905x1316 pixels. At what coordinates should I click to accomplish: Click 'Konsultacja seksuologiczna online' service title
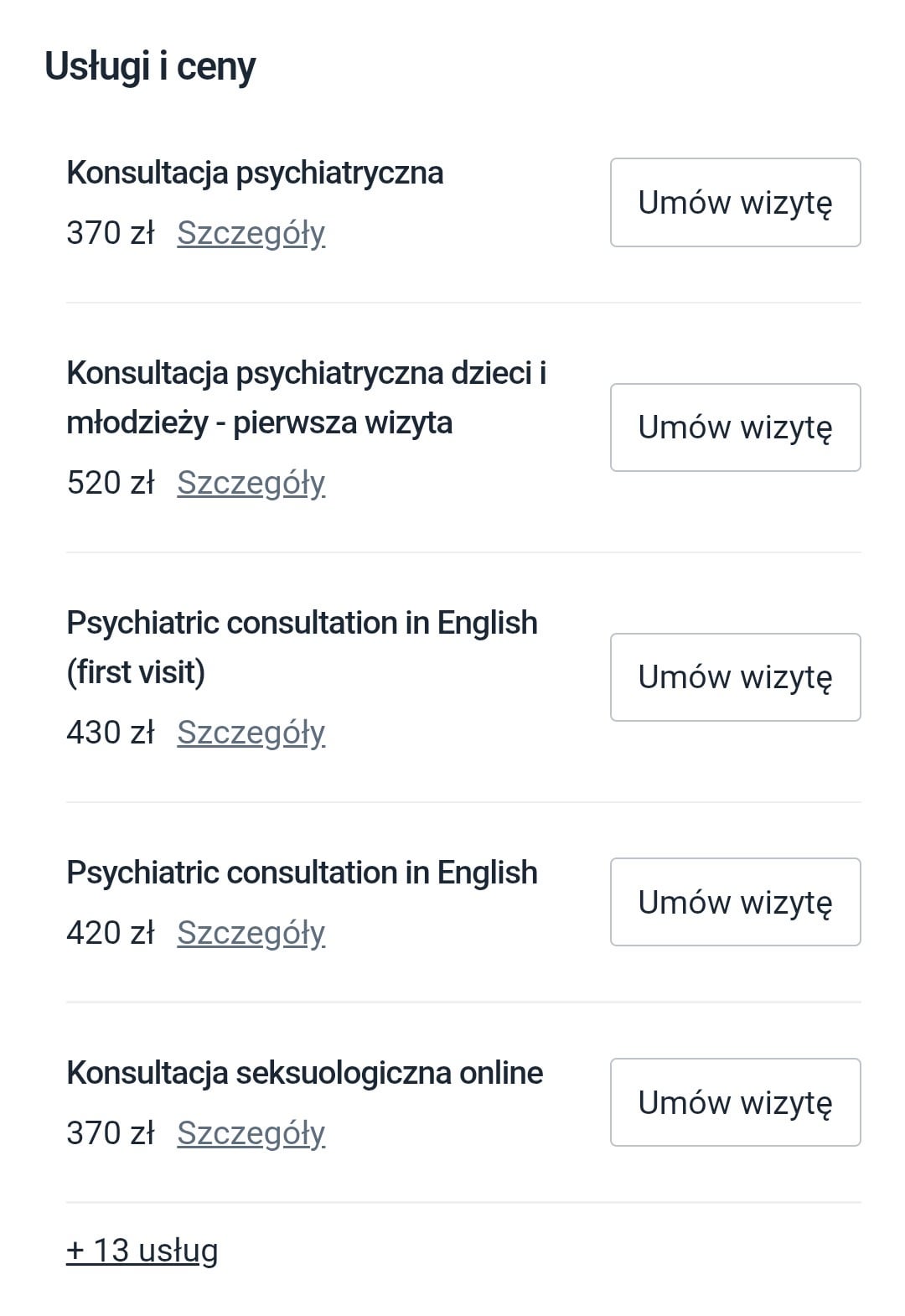(x=304, y=1073)
